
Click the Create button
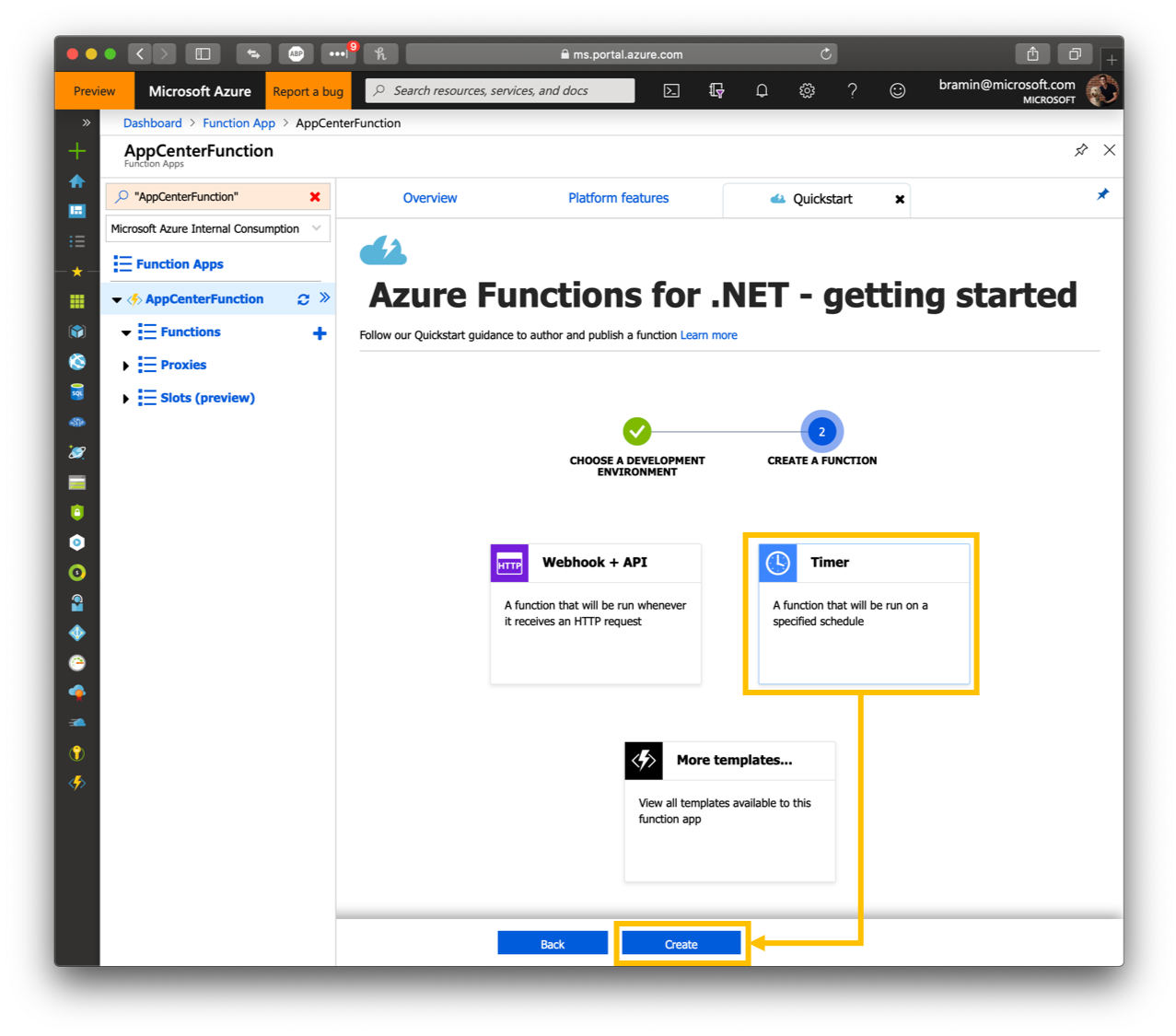click(681, 944)
